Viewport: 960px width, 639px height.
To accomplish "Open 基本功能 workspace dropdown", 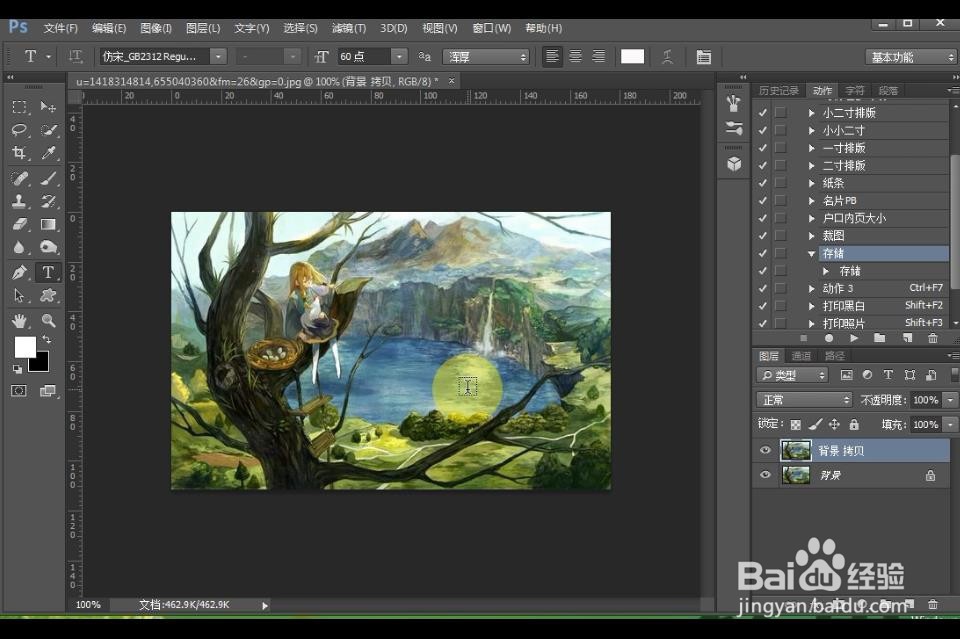I will [911, 57].
